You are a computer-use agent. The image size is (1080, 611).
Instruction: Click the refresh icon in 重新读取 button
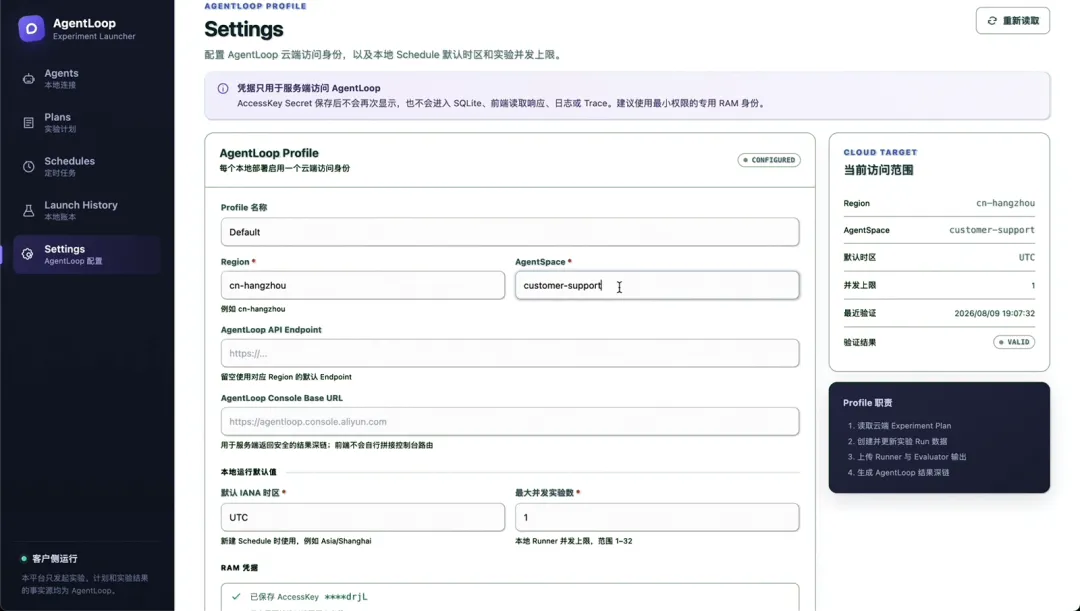point(992,21)
